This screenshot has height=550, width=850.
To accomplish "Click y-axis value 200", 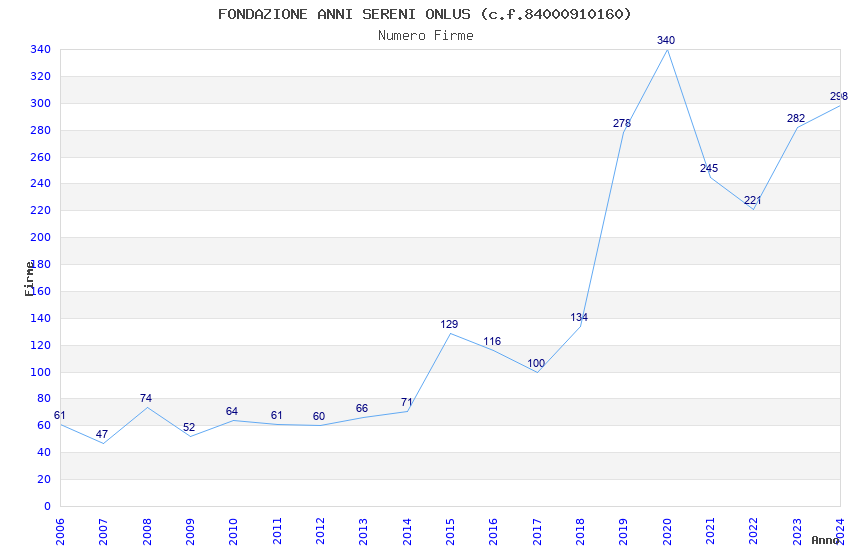I will pyautogui.click(x=41, y=237).
